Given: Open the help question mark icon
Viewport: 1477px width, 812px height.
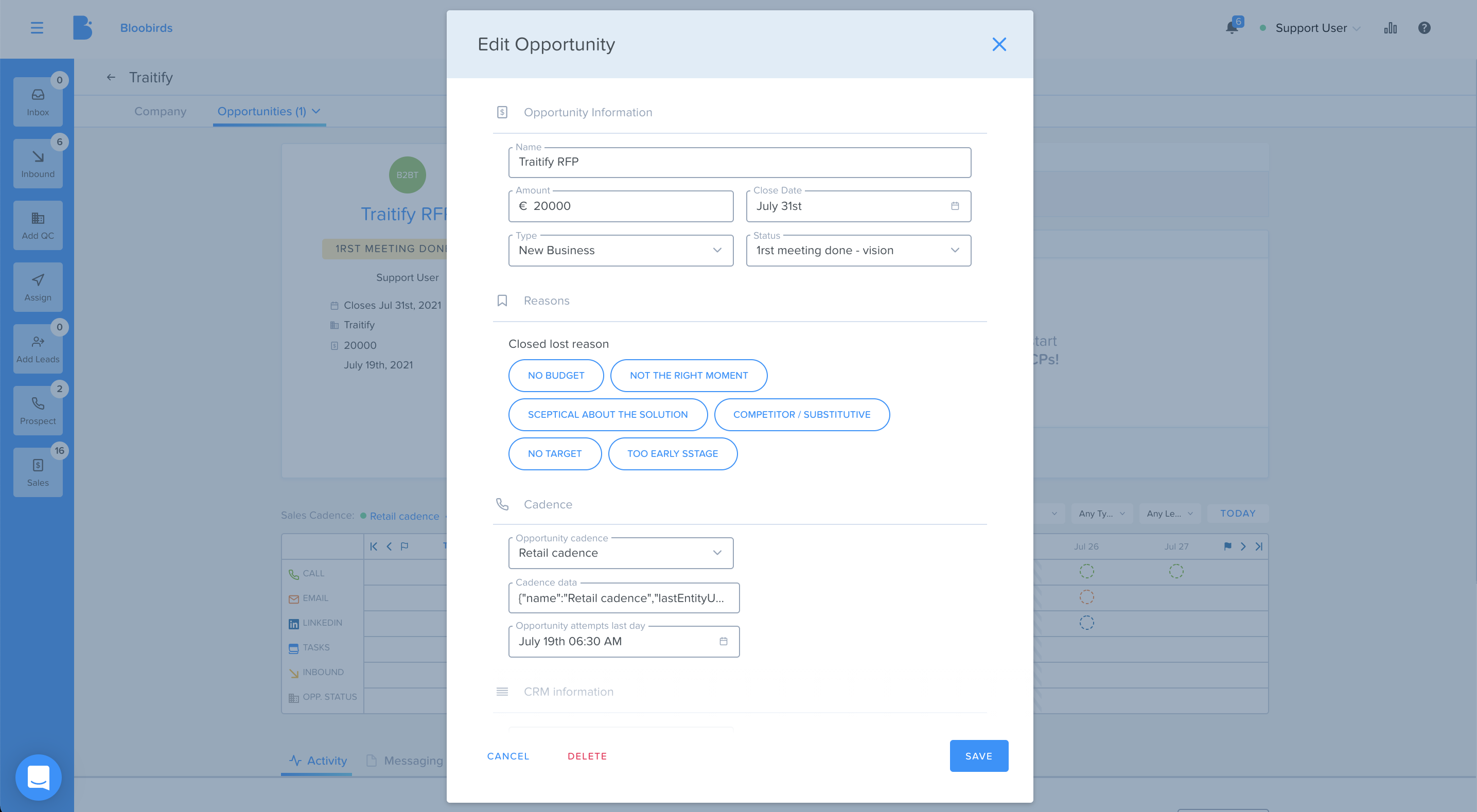Looking at the screenshot, I should click(1425, 27).
